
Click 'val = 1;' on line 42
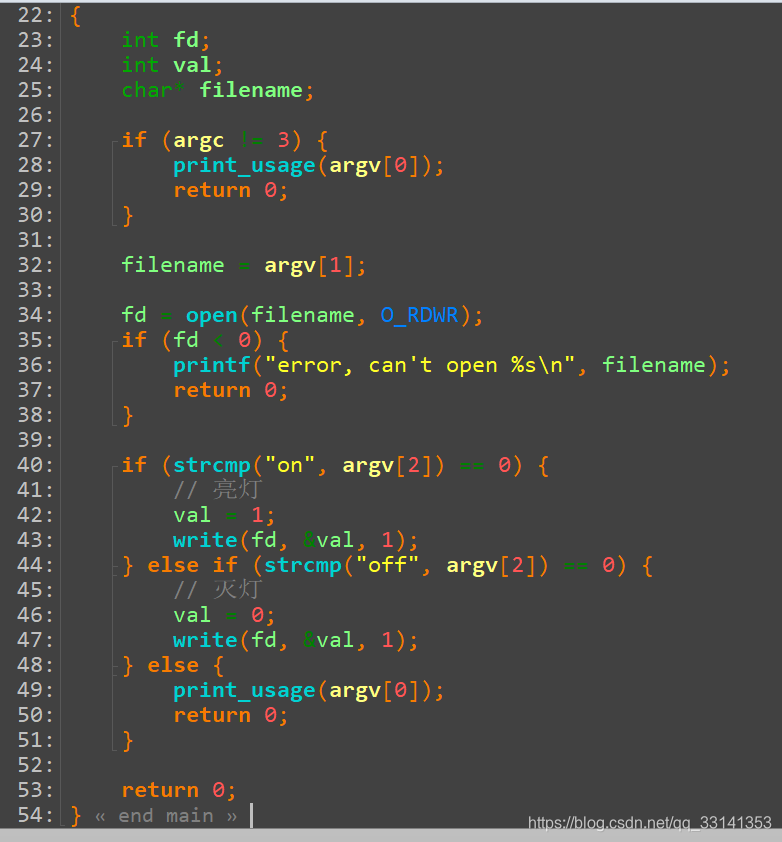pyautogui.click(x=225, y=516)
